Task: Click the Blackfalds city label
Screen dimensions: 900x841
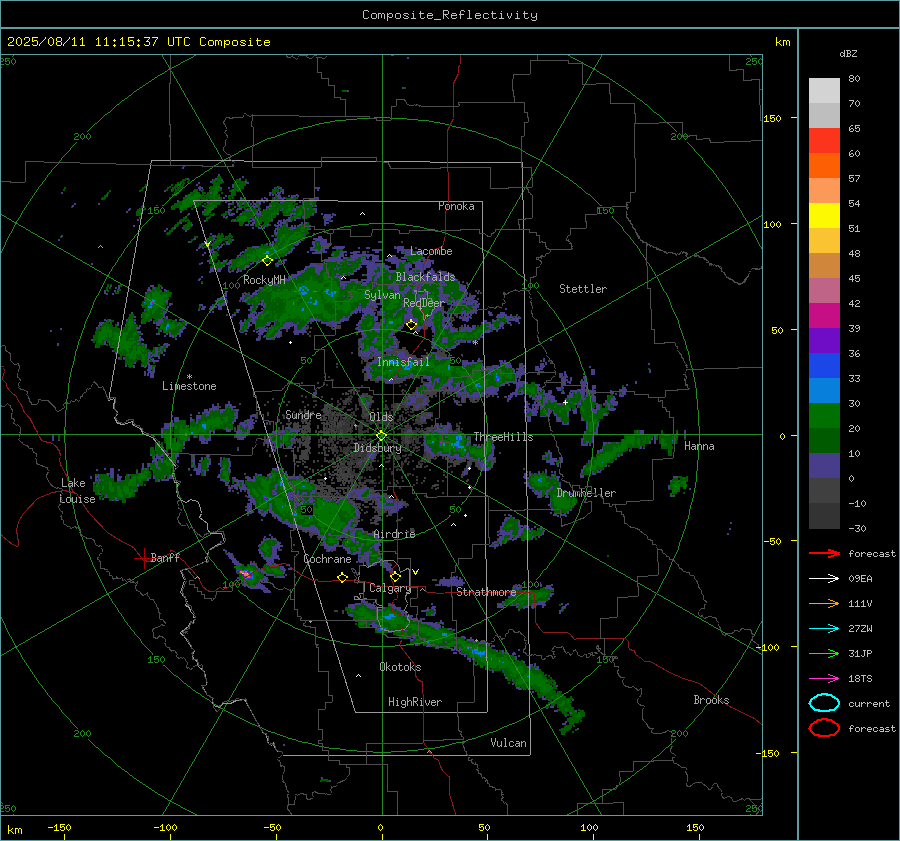Action: (x=425, y=277)
